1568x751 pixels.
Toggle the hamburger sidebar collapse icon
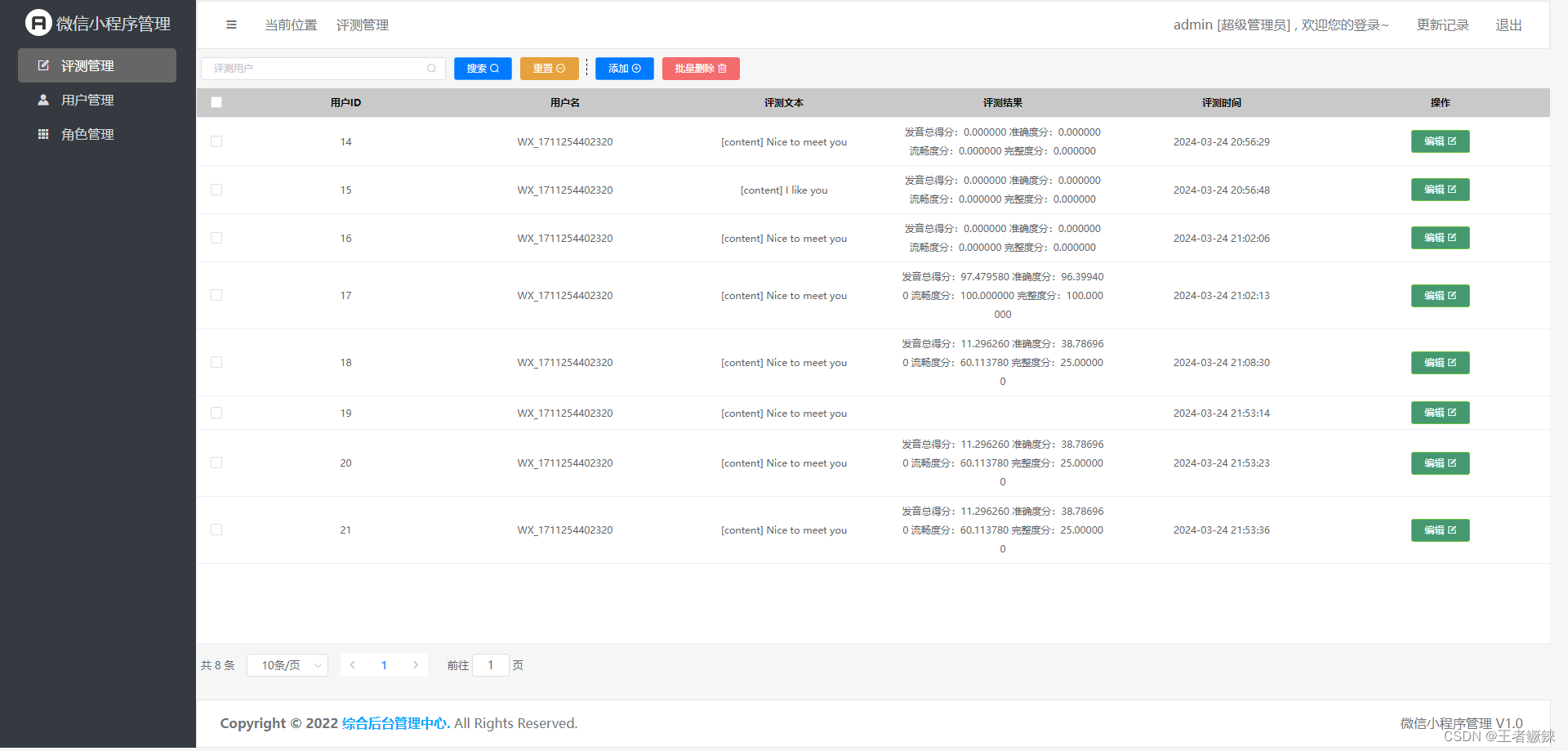pyautogui.click(x=231, y=25)
